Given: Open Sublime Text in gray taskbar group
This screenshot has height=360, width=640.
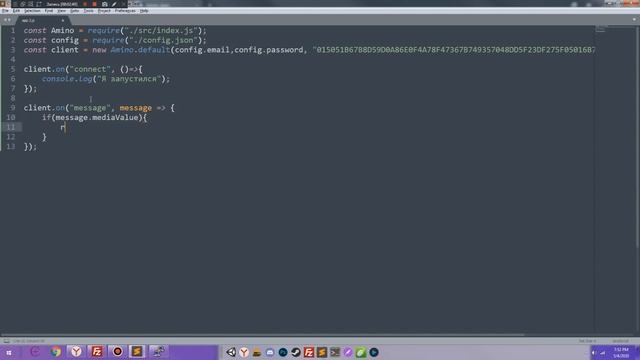Looking at the screenshot, I should pos(322,352).
